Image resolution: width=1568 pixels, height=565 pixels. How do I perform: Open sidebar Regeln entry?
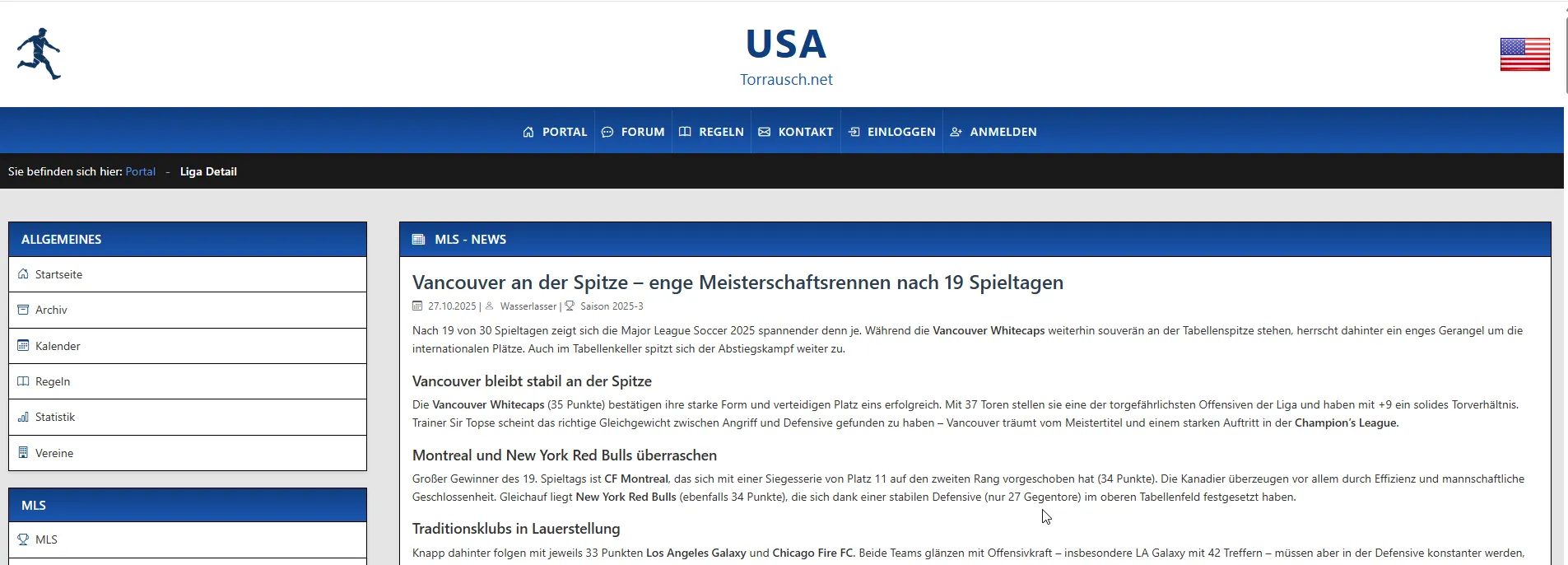tap(188, 381)
